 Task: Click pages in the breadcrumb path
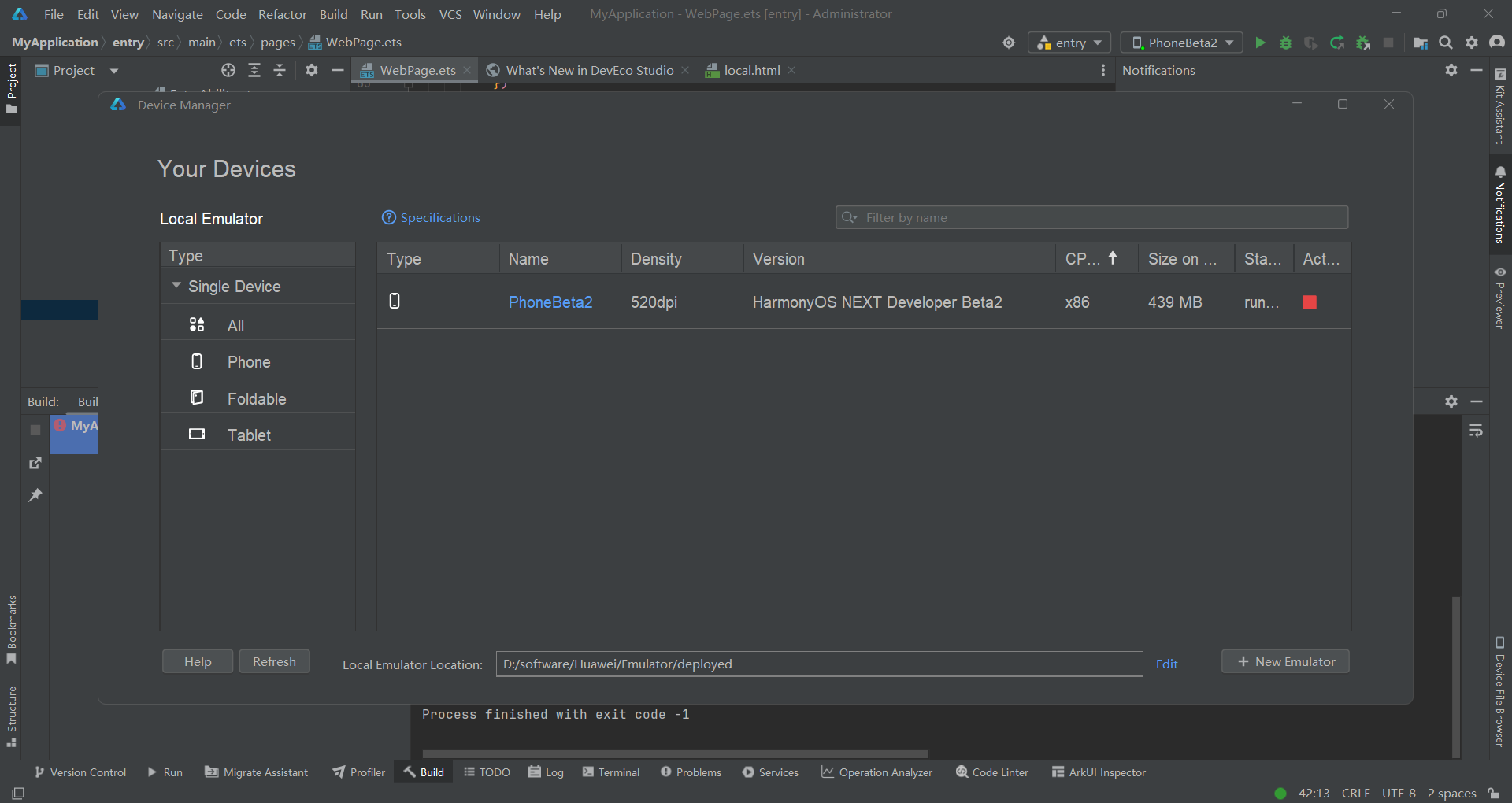tap(277, 43)
